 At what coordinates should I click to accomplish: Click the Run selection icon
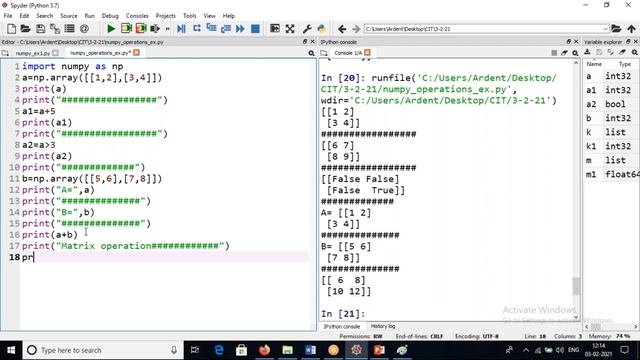(155, 29)
